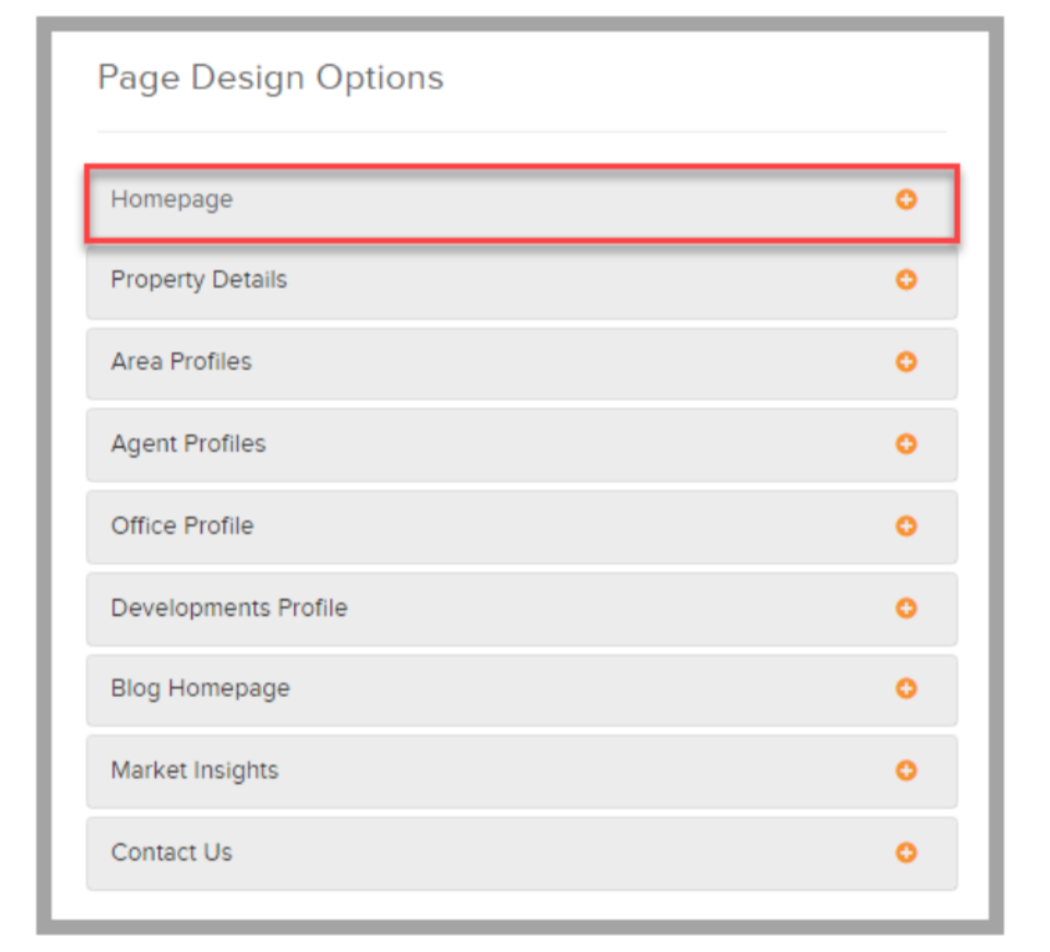Expand the Market Insights panel

pyautogui.click(x=522, y=772)
